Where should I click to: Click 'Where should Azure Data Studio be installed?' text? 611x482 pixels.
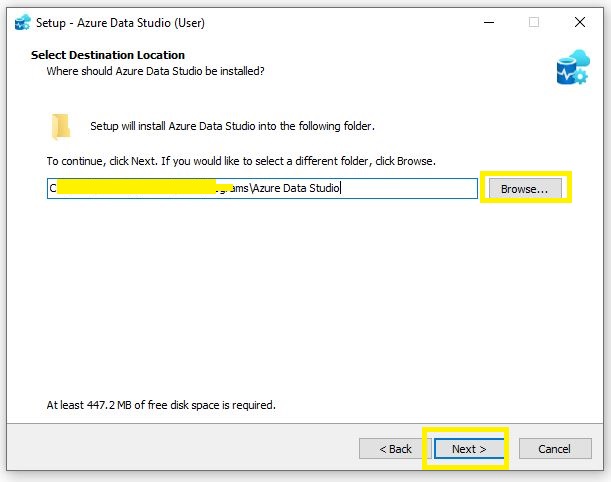pos(155,71)
